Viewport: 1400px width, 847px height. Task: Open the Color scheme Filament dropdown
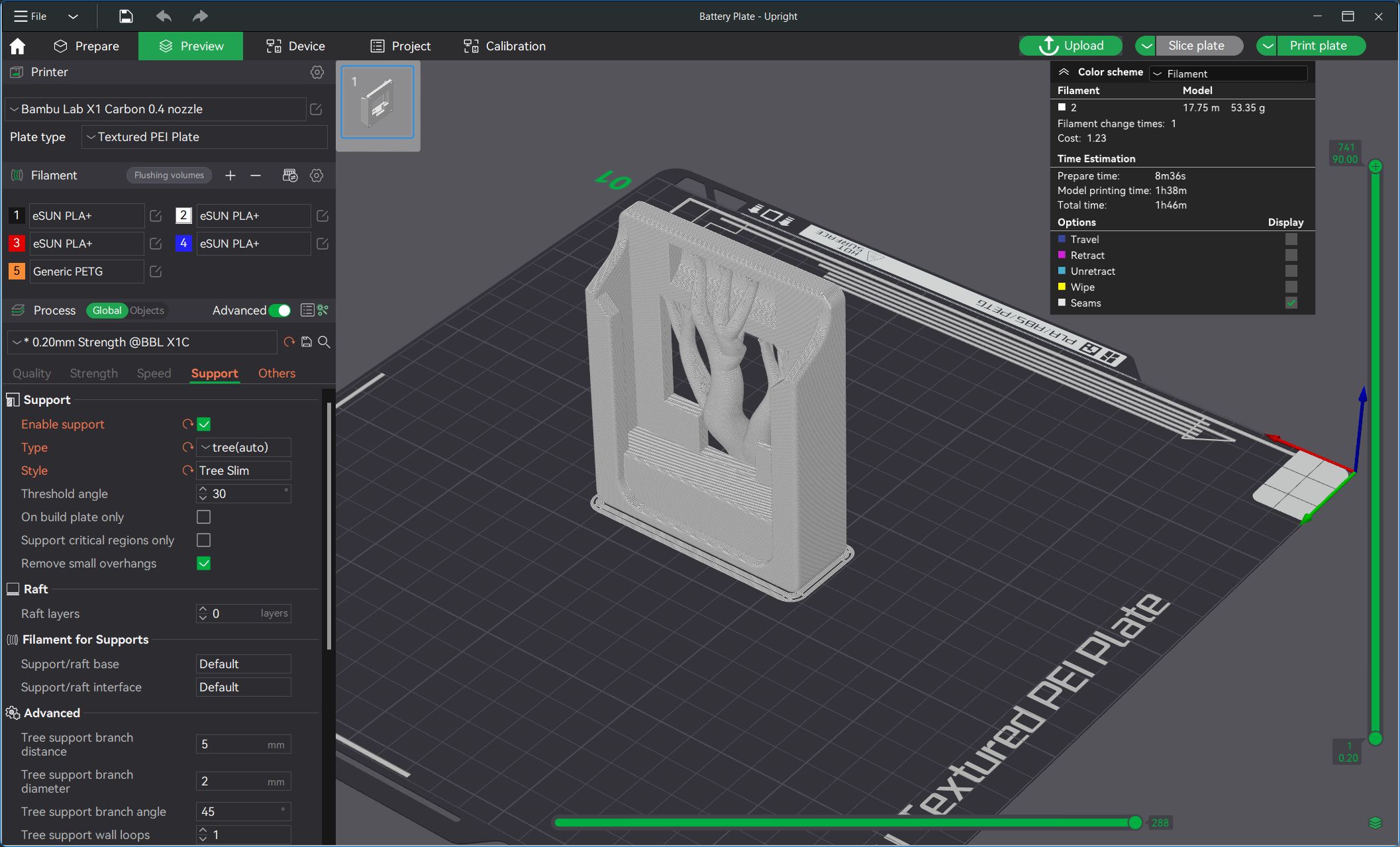pyautogui.click(x=1228, y=74)
